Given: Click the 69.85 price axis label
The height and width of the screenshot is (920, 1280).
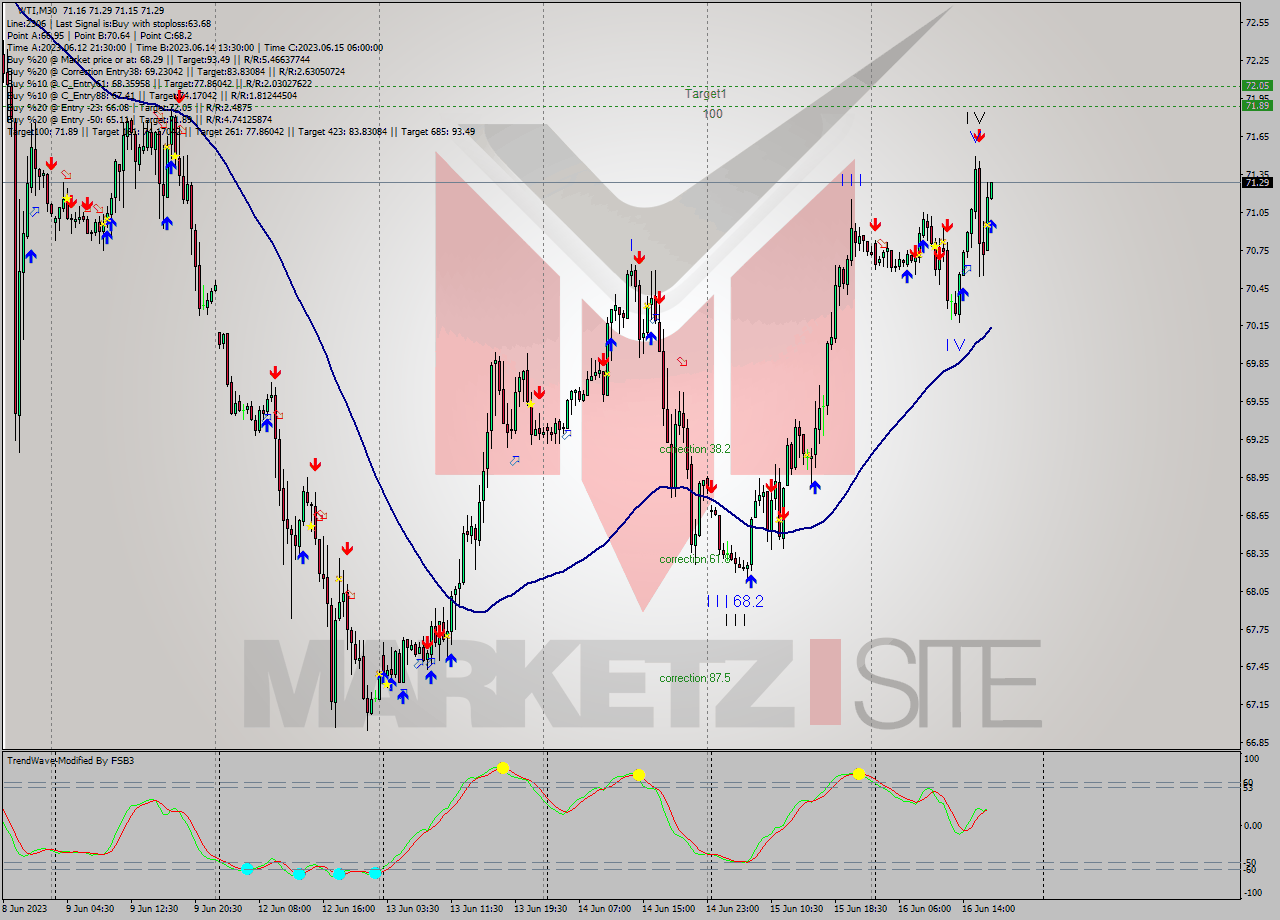Looking at the screenshot, I should (x=1257, y=364).
